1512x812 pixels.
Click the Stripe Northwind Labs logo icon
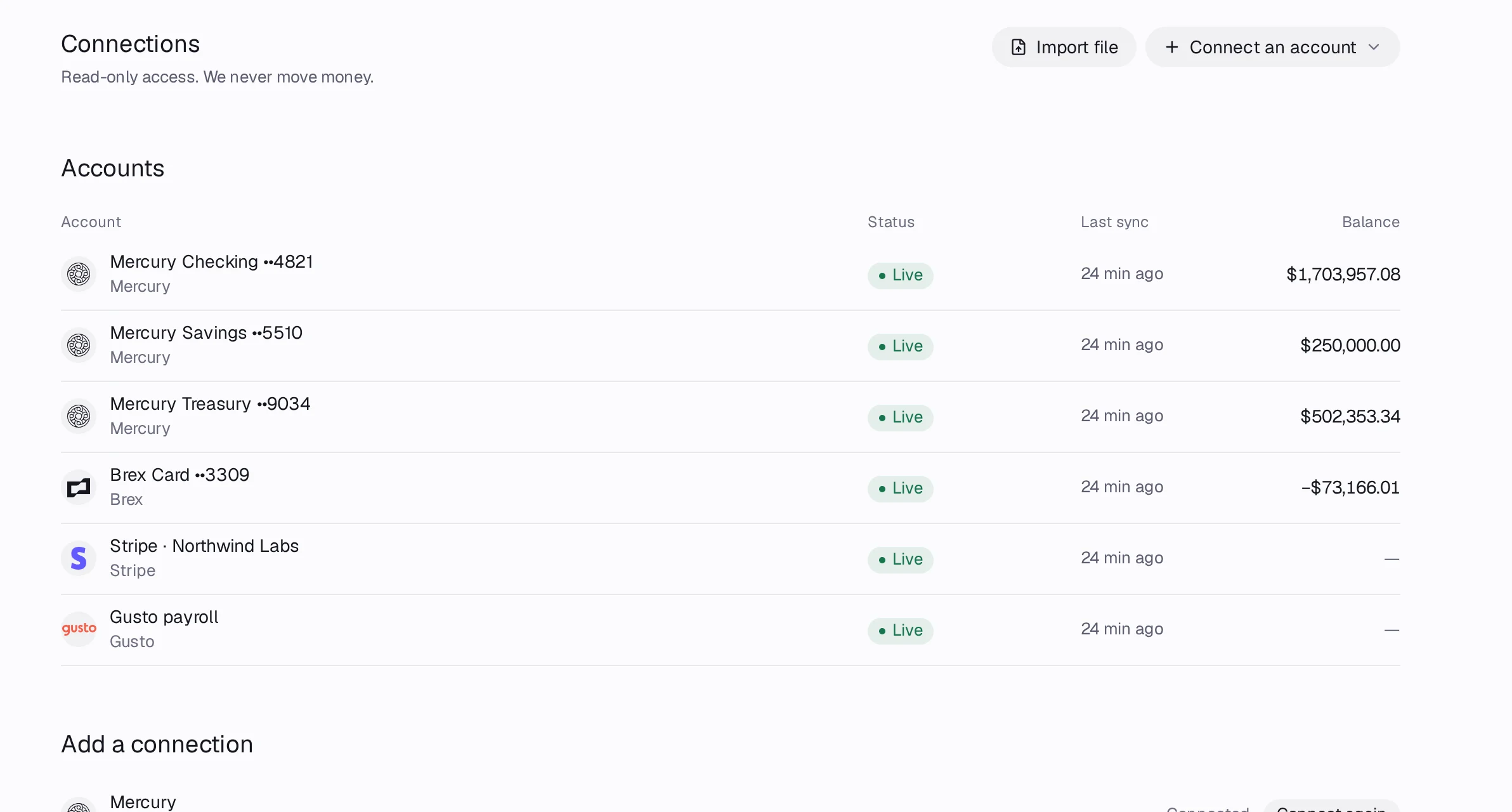[79, 558]
